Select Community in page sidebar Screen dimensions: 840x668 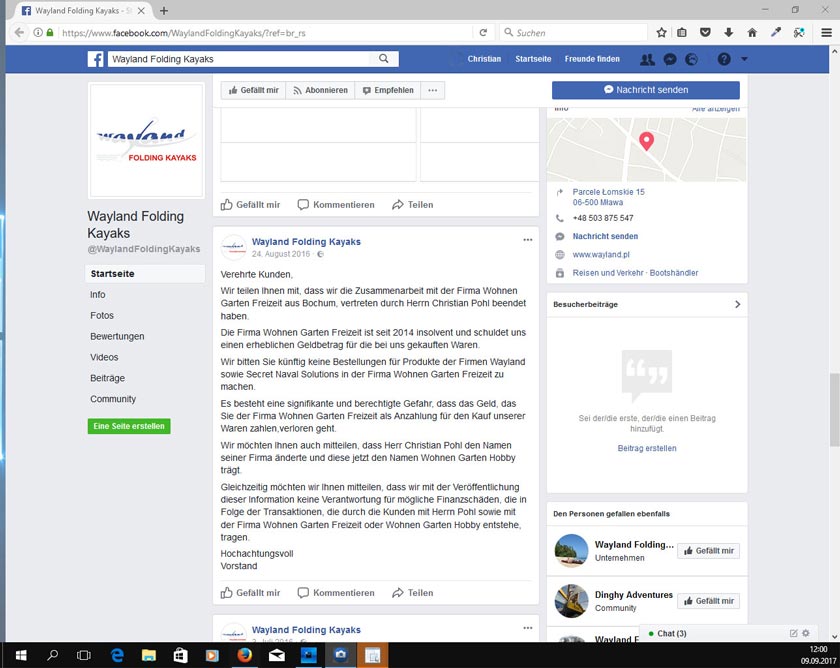pyautogui.click(x=113, y=399)
